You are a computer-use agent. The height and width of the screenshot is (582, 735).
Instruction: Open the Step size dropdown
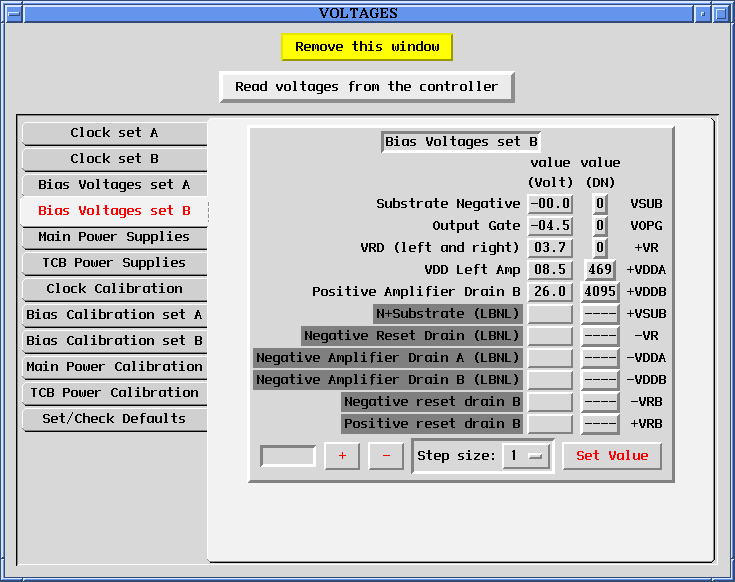526,456
